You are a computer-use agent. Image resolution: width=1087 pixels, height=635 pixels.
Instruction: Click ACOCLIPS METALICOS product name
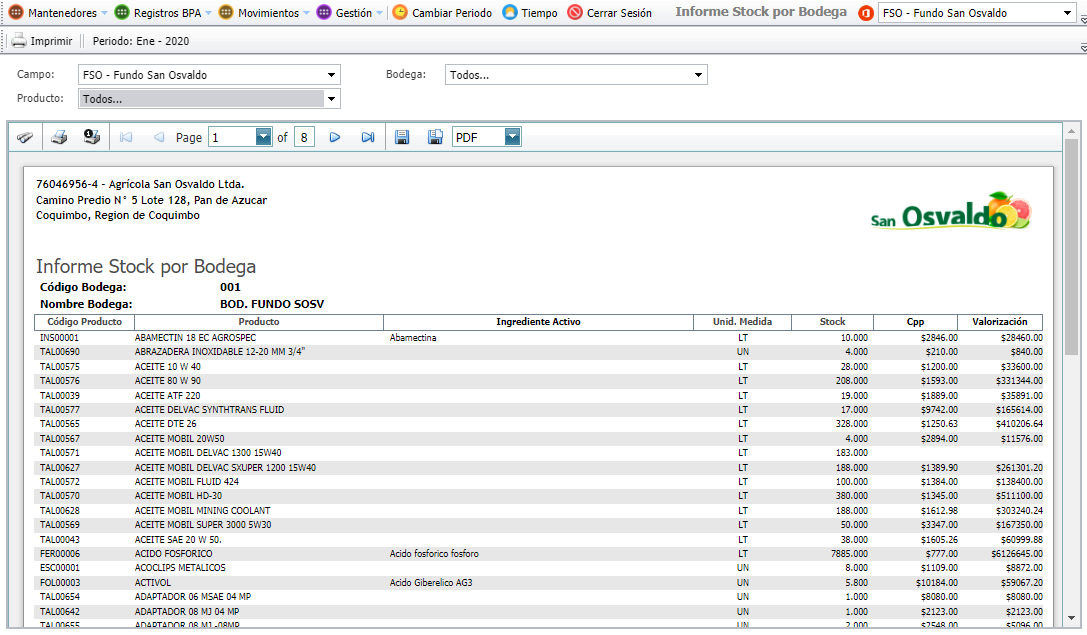tap(180, 568)
